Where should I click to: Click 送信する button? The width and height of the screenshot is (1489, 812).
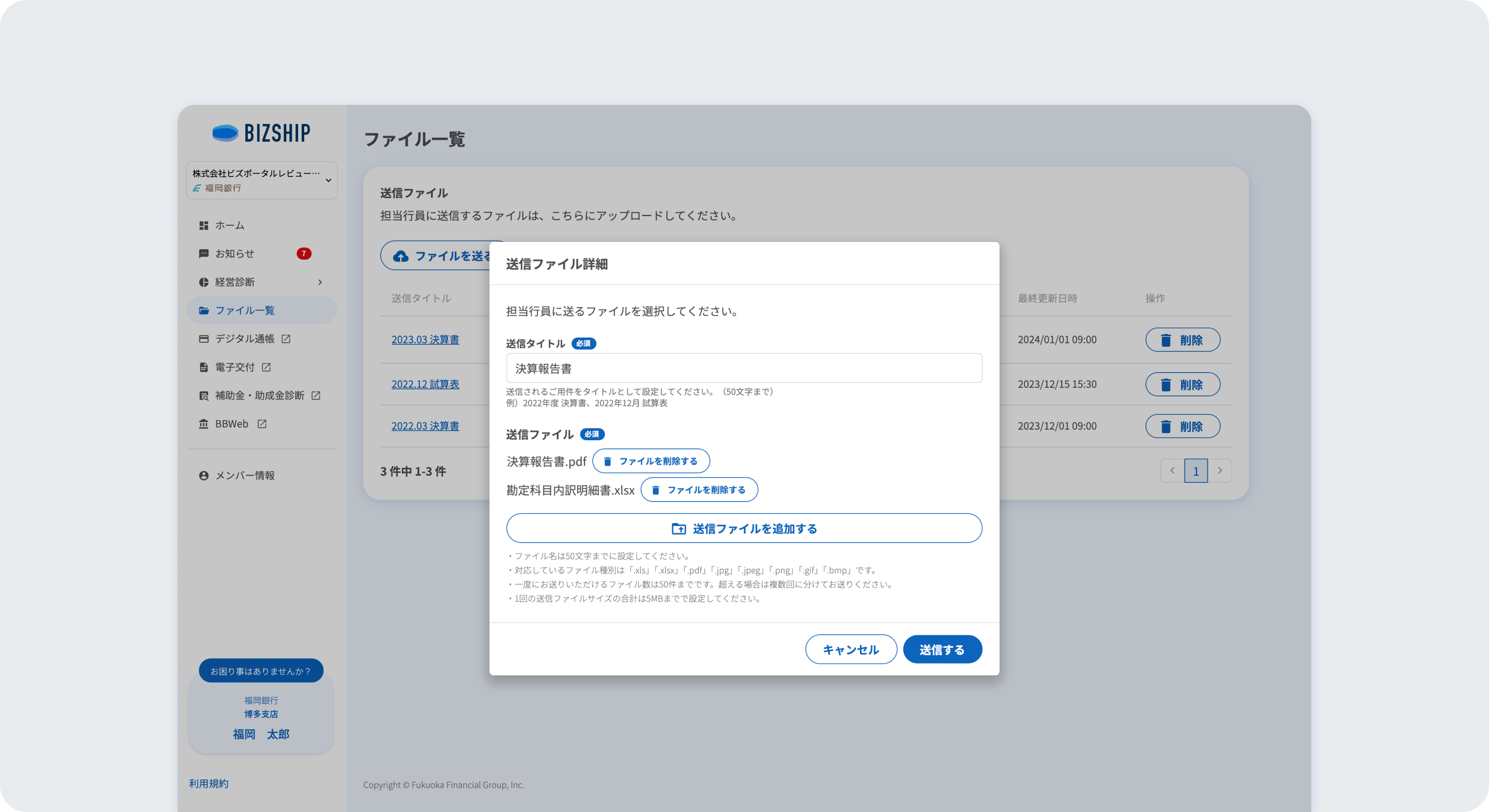click(x=942, y=650)
